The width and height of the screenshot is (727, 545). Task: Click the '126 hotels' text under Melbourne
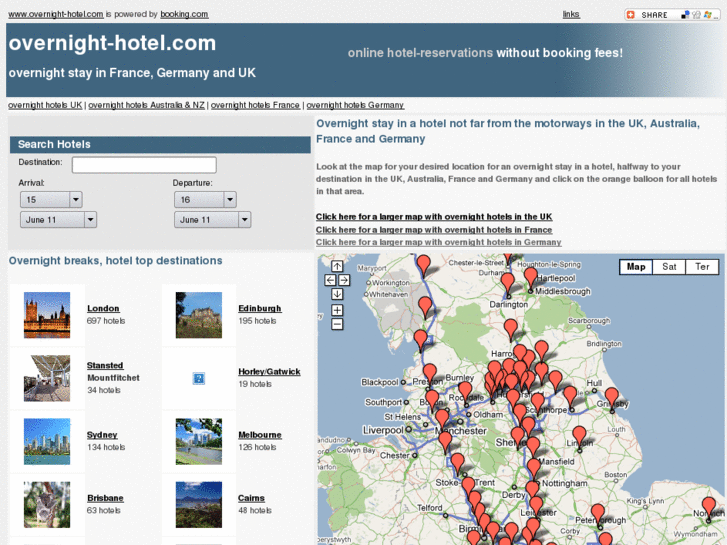[257, 447]
